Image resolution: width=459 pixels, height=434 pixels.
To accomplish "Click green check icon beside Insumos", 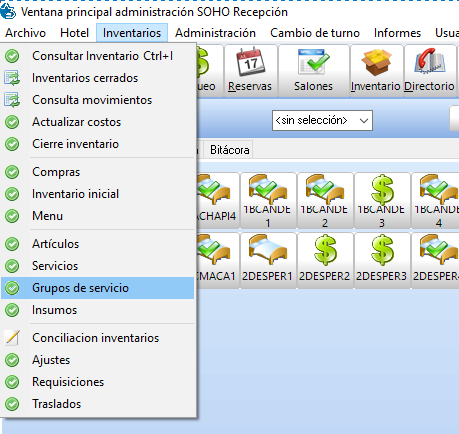I will (x=12, y=310).
